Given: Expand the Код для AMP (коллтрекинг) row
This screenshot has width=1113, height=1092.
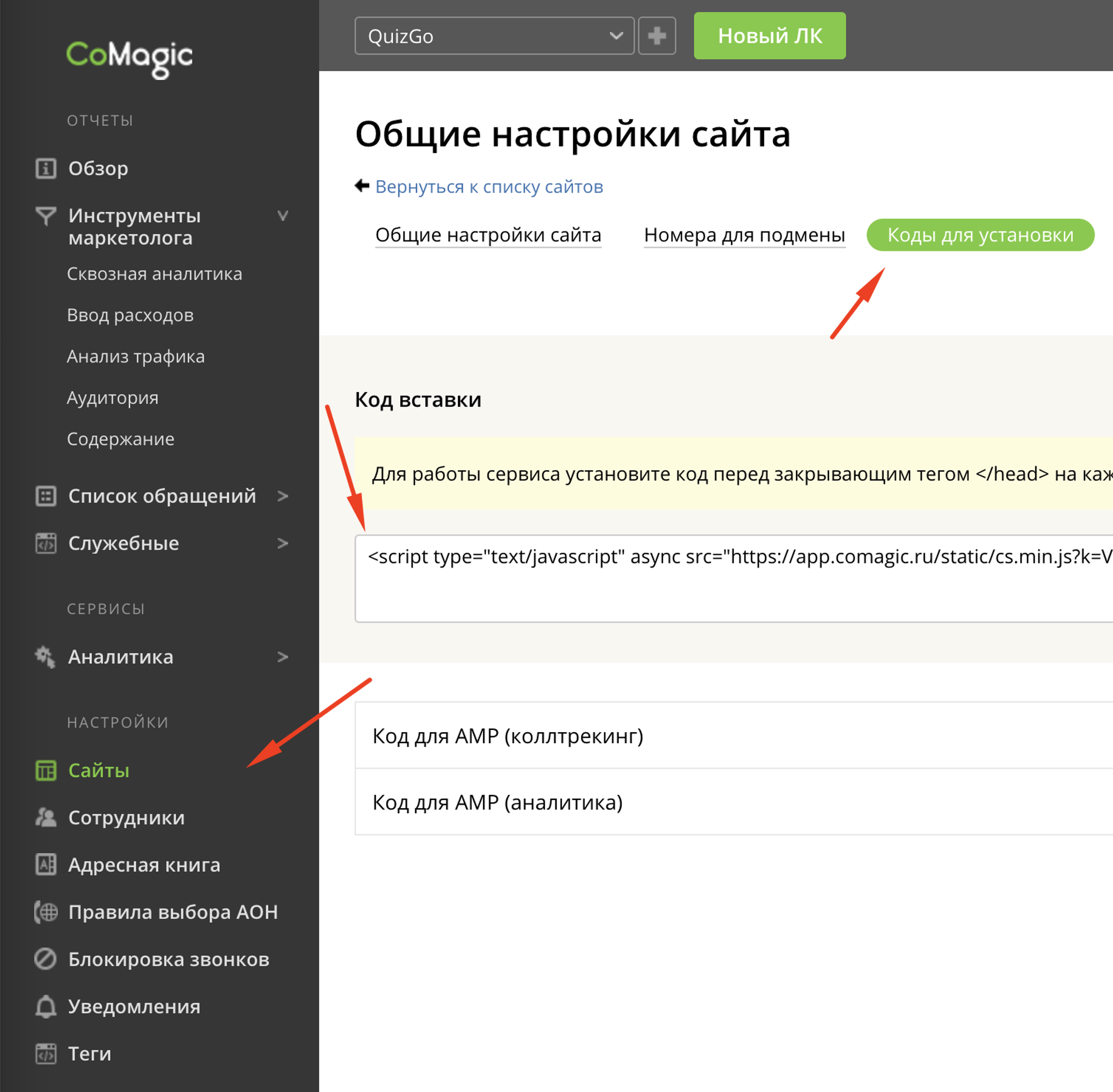Looking at the screenshot, I should click(x=734, y=735).
